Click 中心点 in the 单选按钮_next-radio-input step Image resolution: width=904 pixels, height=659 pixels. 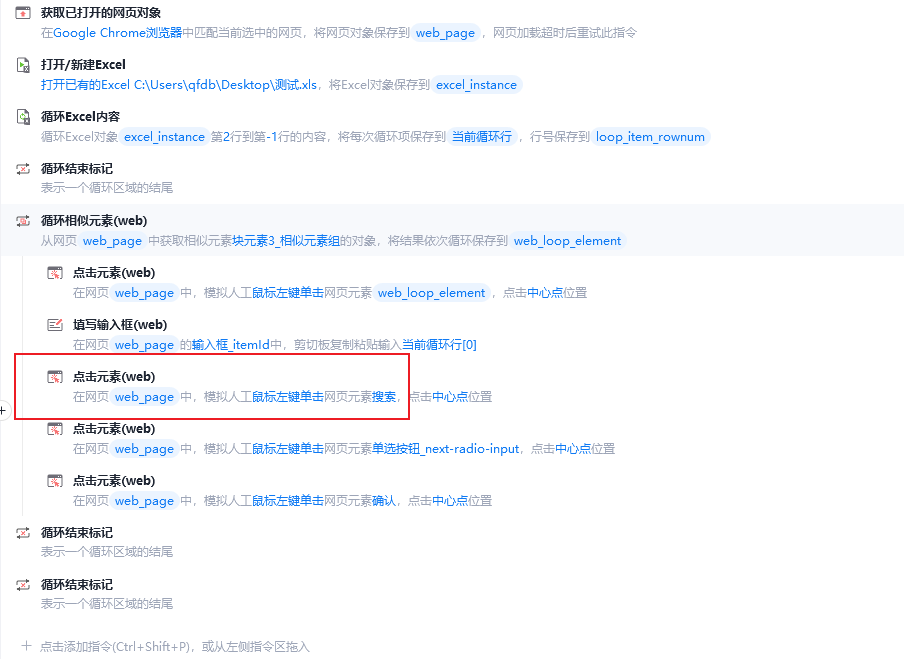coord(573,449)
